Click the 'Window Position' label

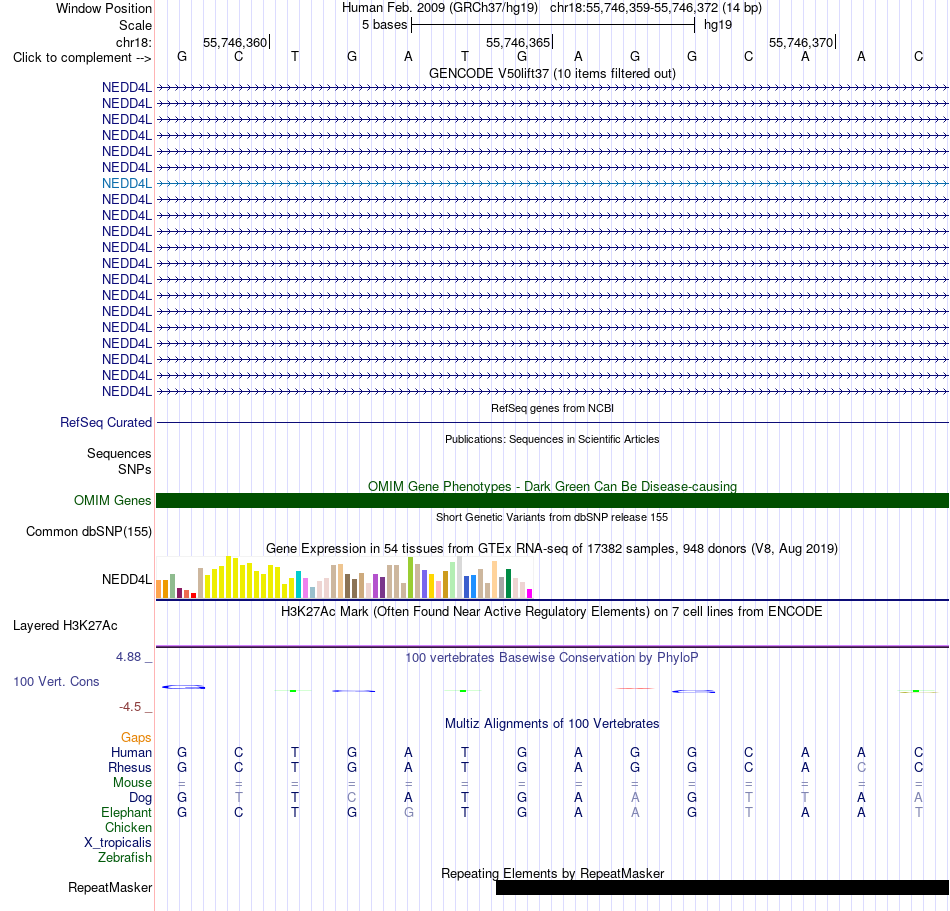104,8
